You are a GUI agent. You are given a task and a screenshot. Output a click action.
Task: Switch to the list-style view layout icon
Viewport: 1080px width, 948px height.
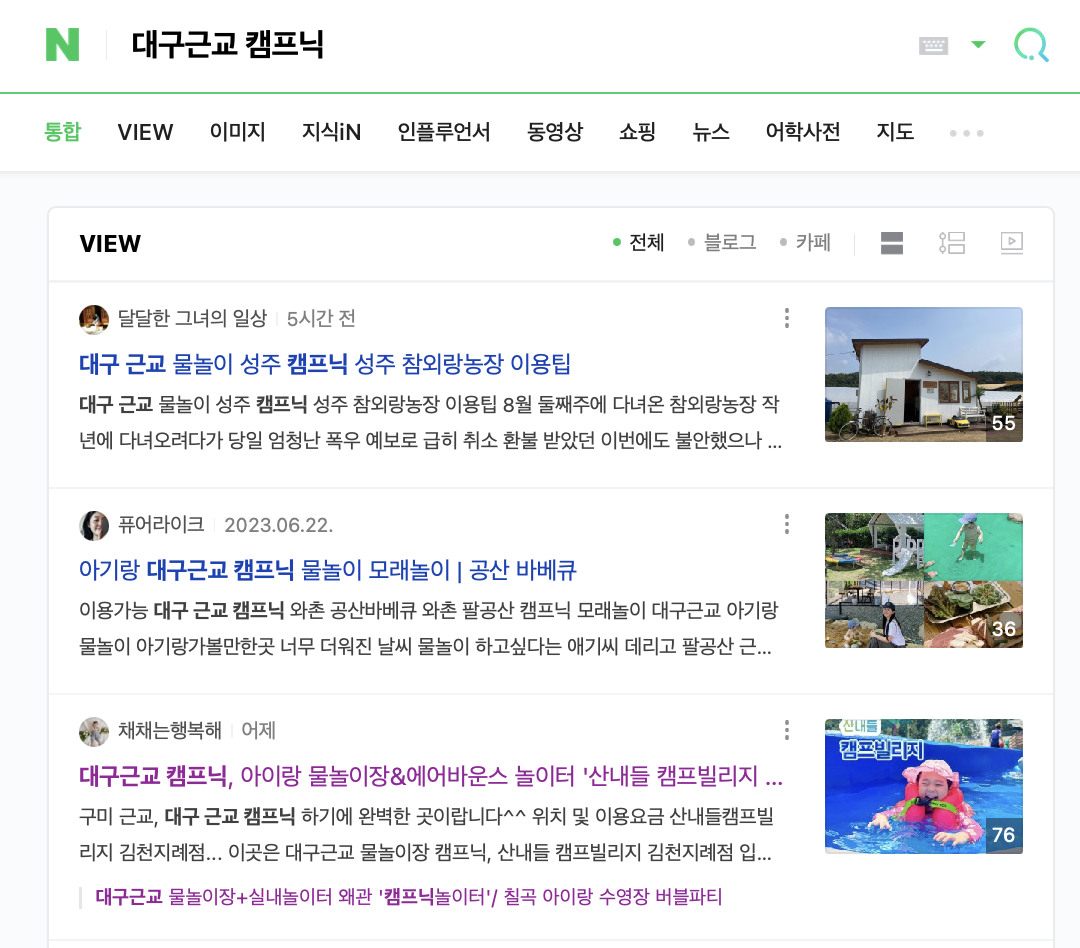coord(952,243)
